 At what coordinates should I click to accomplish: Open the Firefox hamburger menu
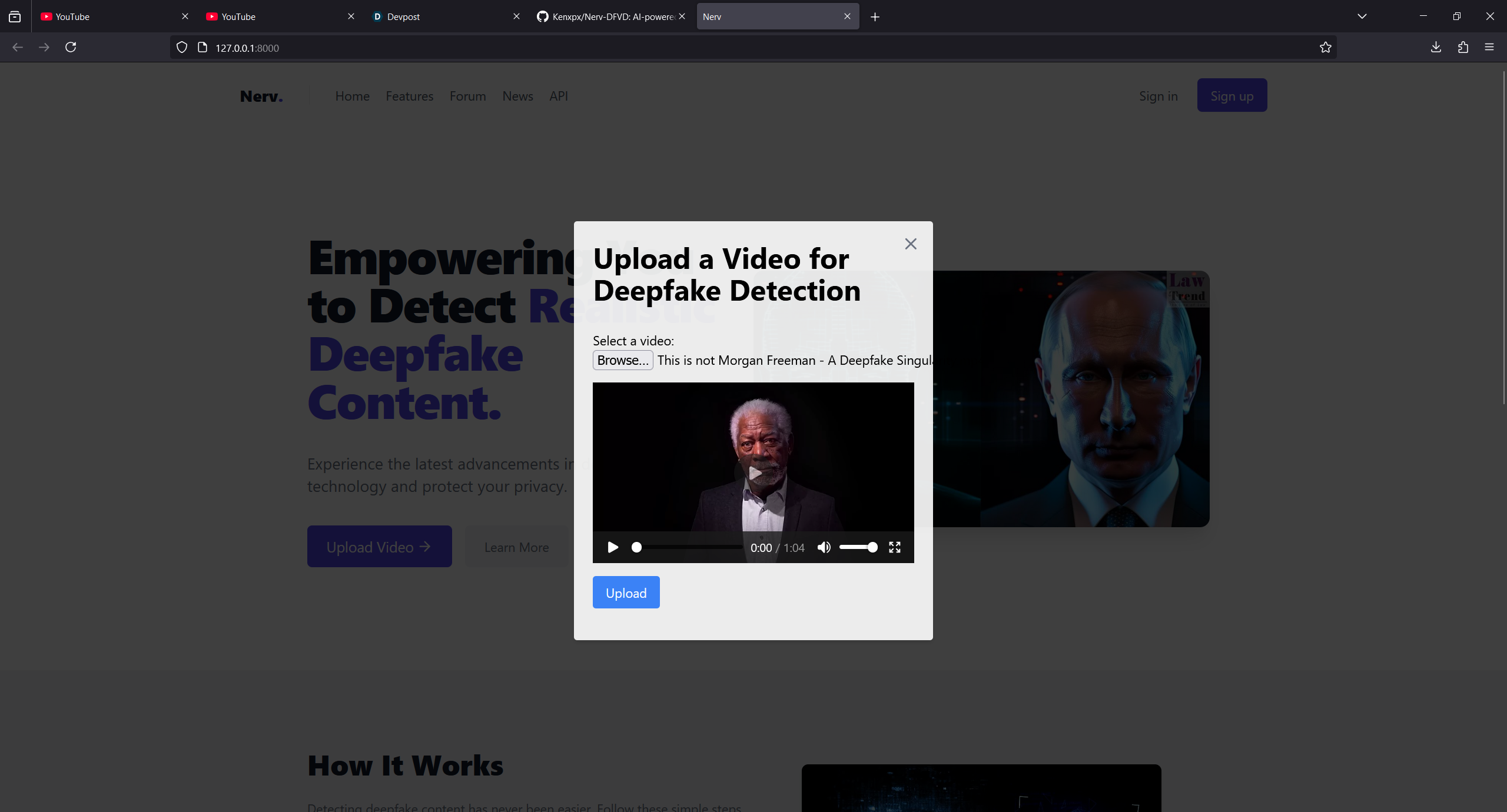[1489, 47]
